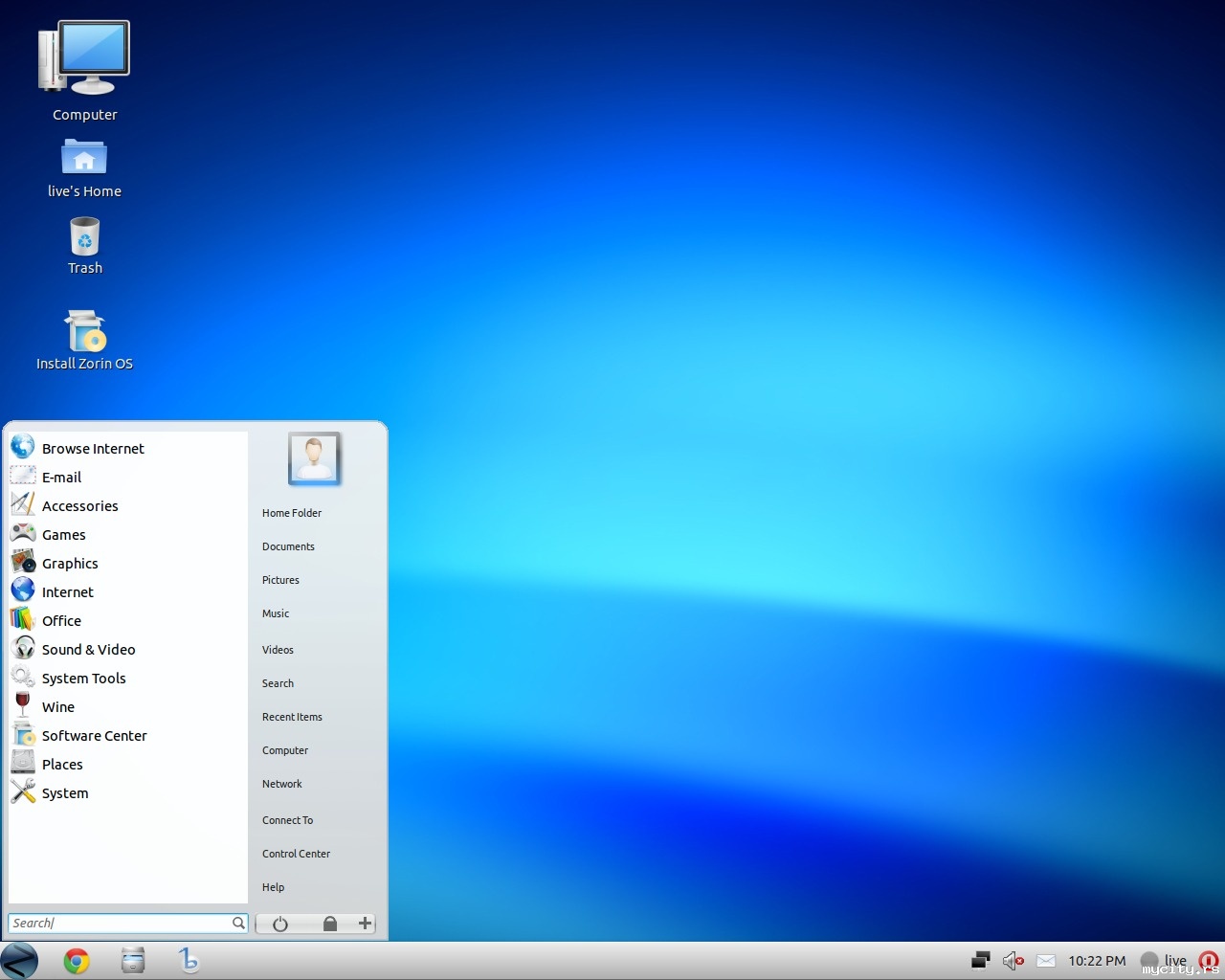Click the Documents link

tap(288, 546)
